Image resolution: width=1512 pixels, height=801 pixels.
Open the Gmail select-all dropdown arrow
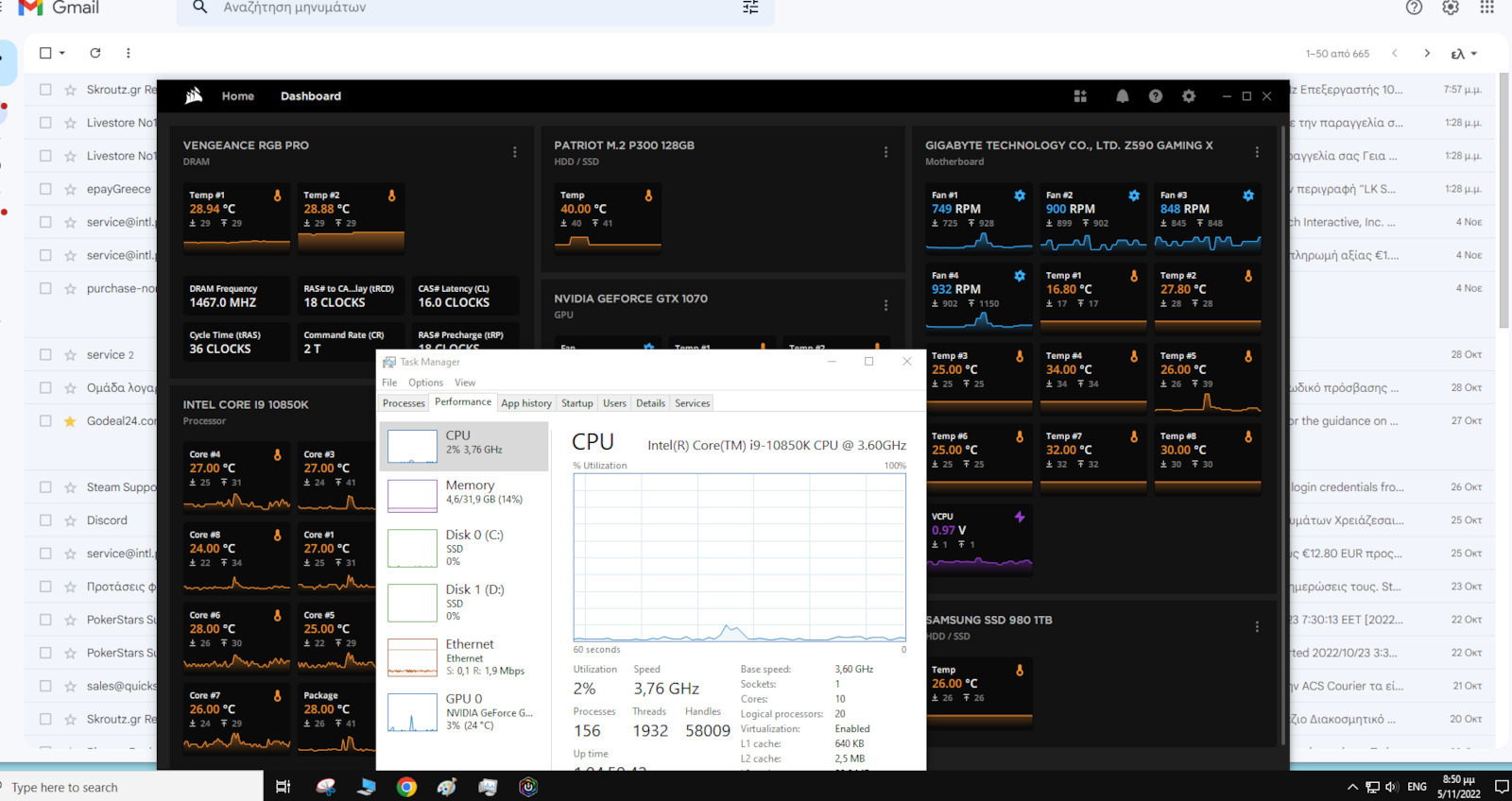(x=62, y=53)
